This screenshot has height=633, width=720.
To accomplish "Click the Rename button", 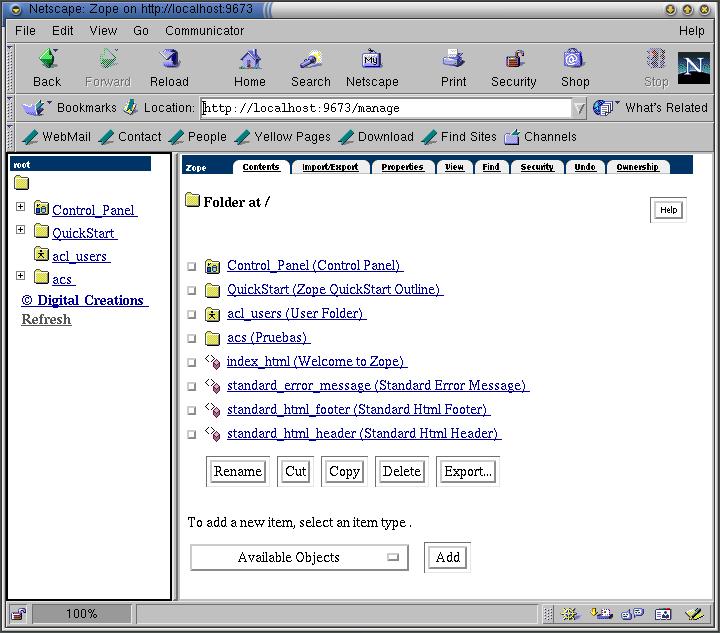I will pyautogui.click(x=237, y=471).
